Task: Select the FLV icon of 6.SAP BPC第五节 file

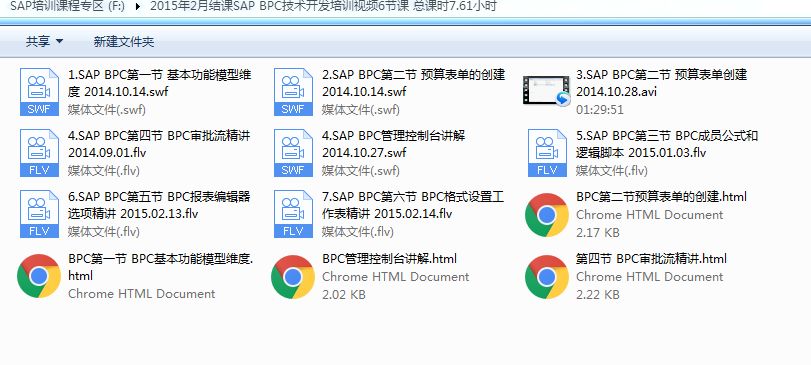Action: click(x=39, y=214)
